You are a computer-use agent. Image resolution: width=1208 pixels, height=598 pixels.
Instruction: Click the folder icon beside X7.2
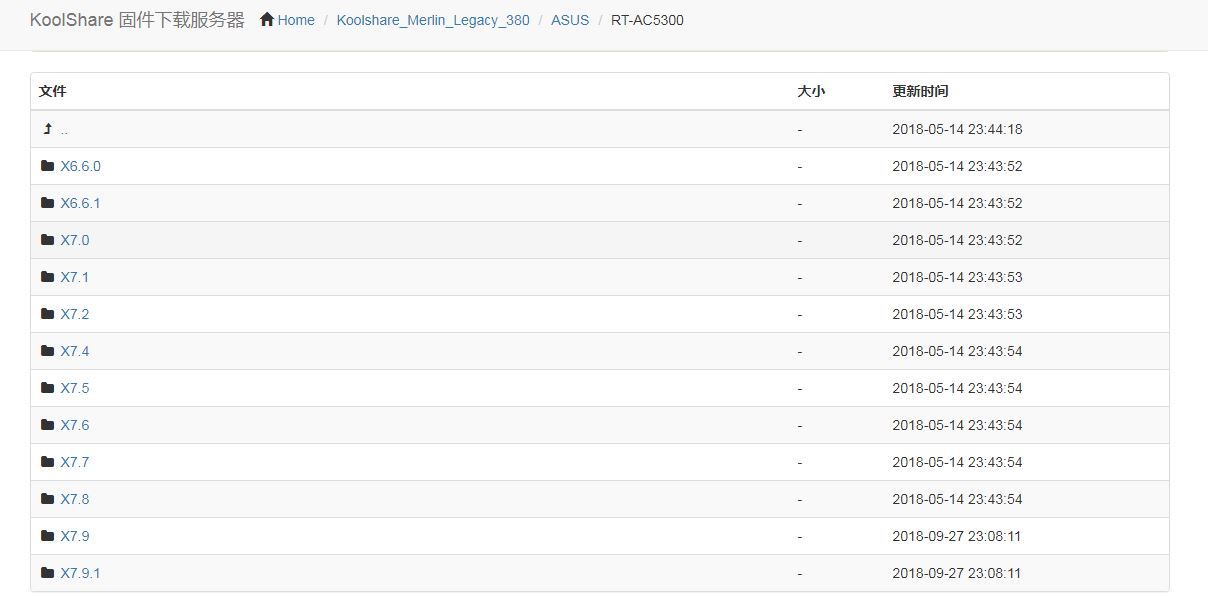coord(47,314)
